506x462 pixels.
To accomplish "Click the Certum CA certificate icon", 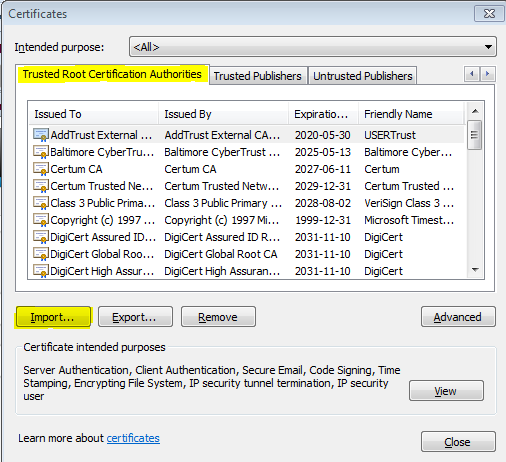I will click(x=41, y=169).
